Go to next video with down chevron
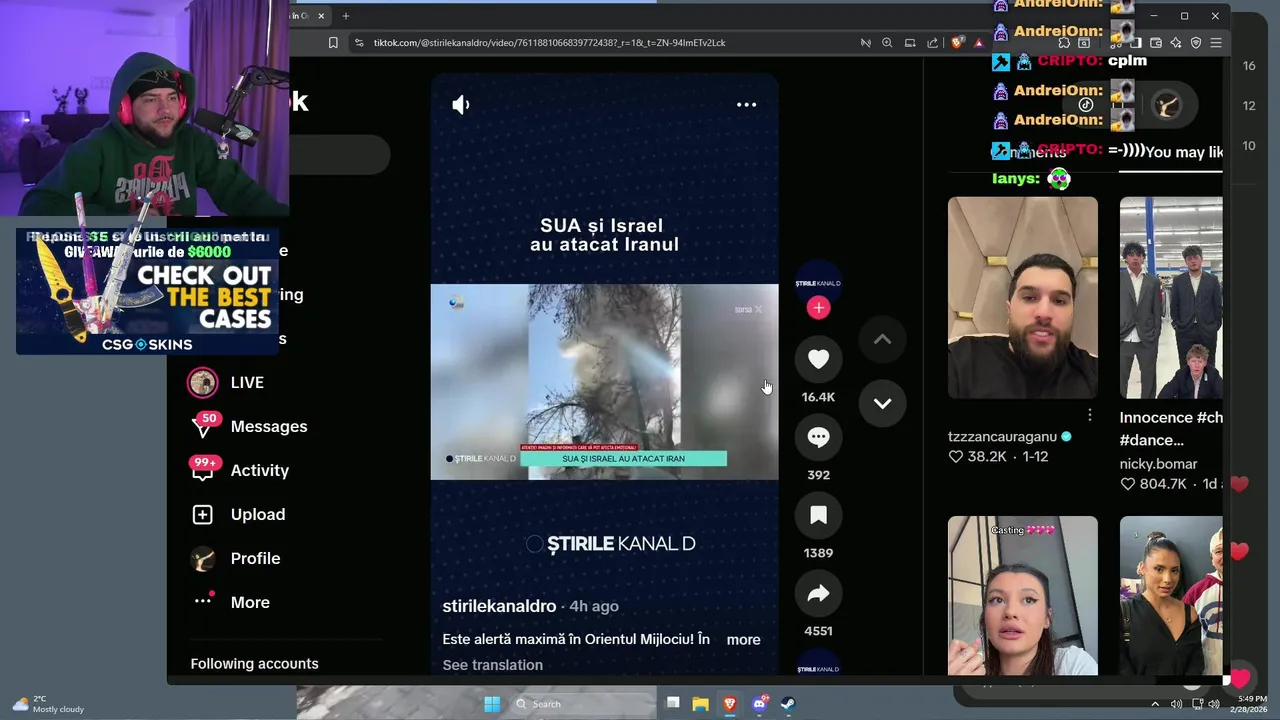1280x720 pixels. tap(882, 403)
